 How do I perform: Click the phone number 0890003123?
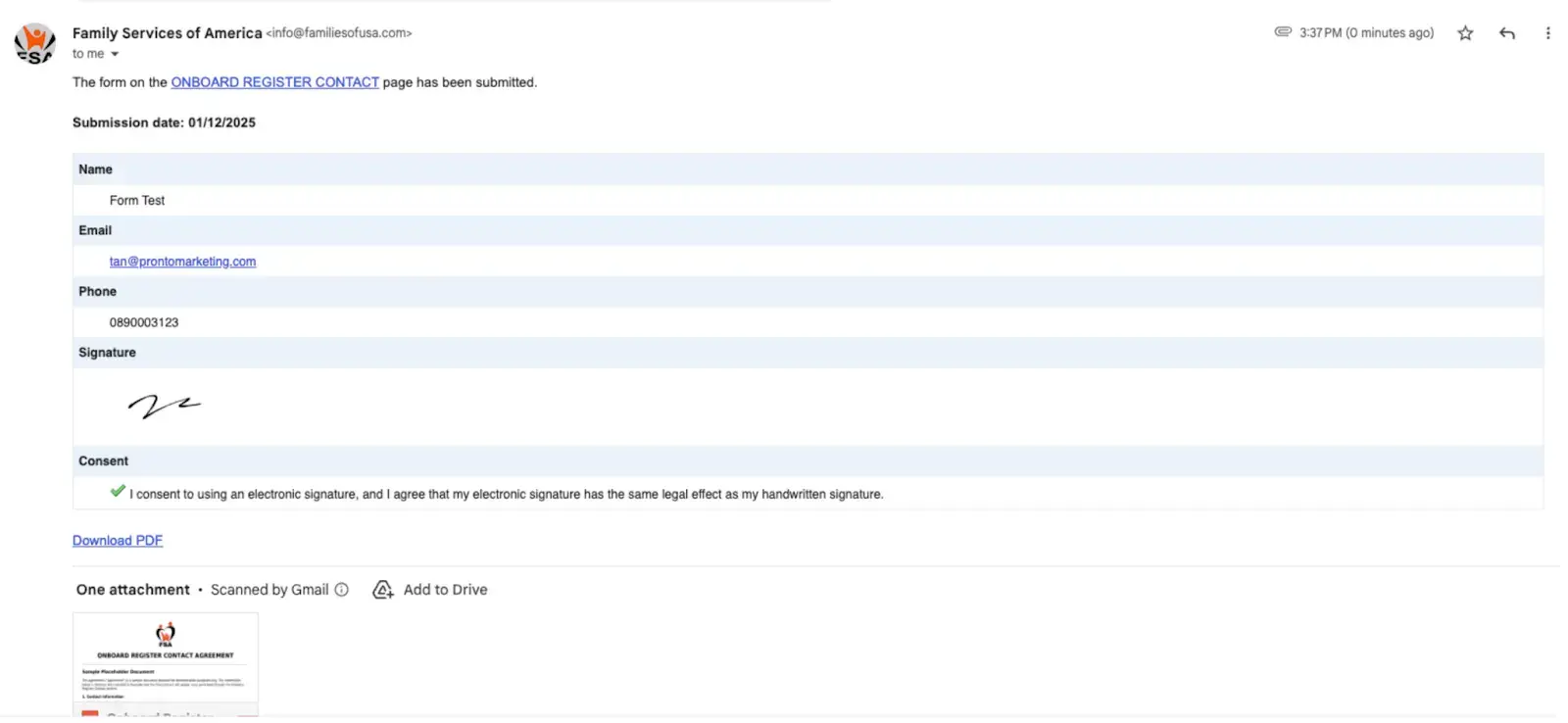point(144,322)
